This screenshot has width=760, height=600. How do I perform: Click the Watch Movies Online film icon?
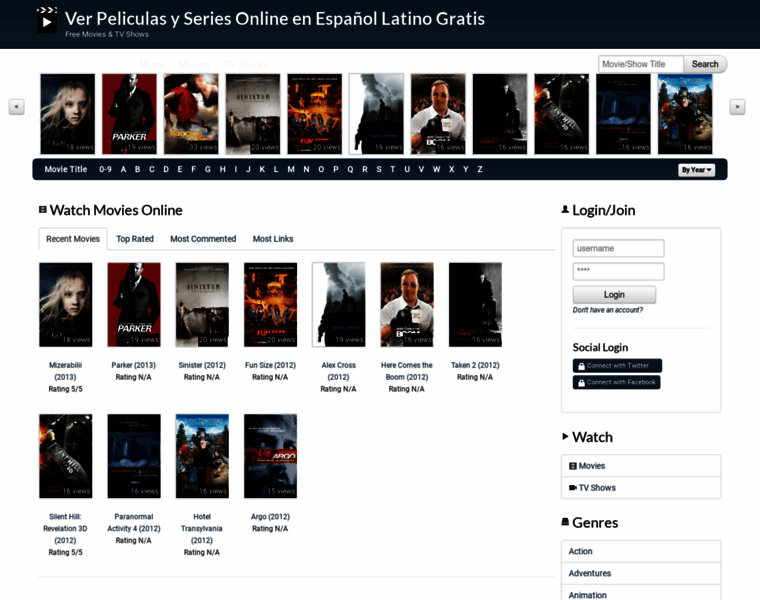pyautogui.click(x=43, y=209)
